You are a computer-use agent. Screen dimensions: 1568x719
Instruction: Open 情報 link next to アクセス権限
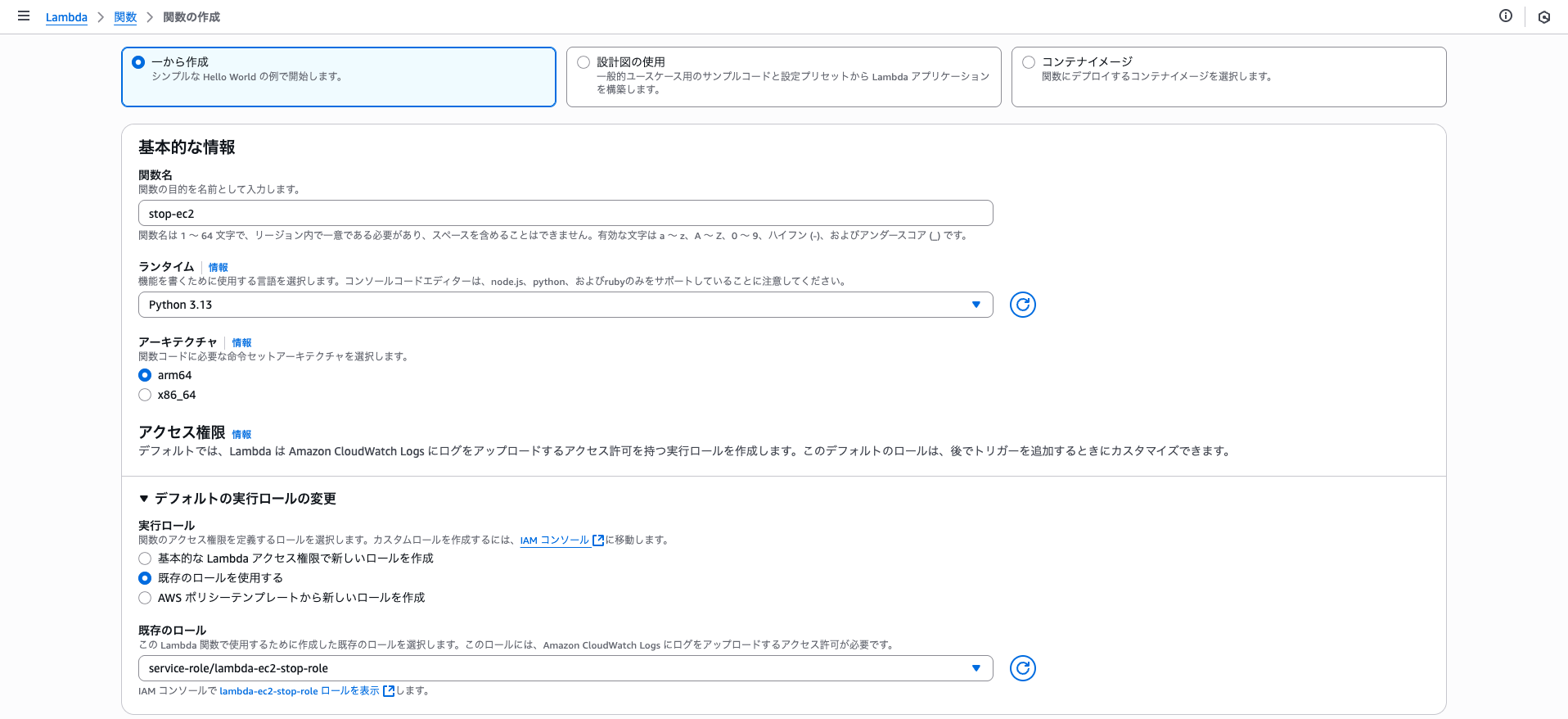point(241,435)
